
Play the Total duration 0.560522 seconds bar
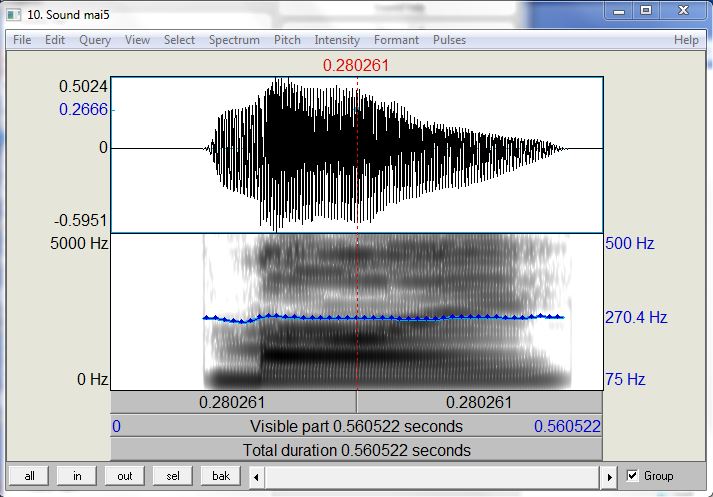point(356,450)
